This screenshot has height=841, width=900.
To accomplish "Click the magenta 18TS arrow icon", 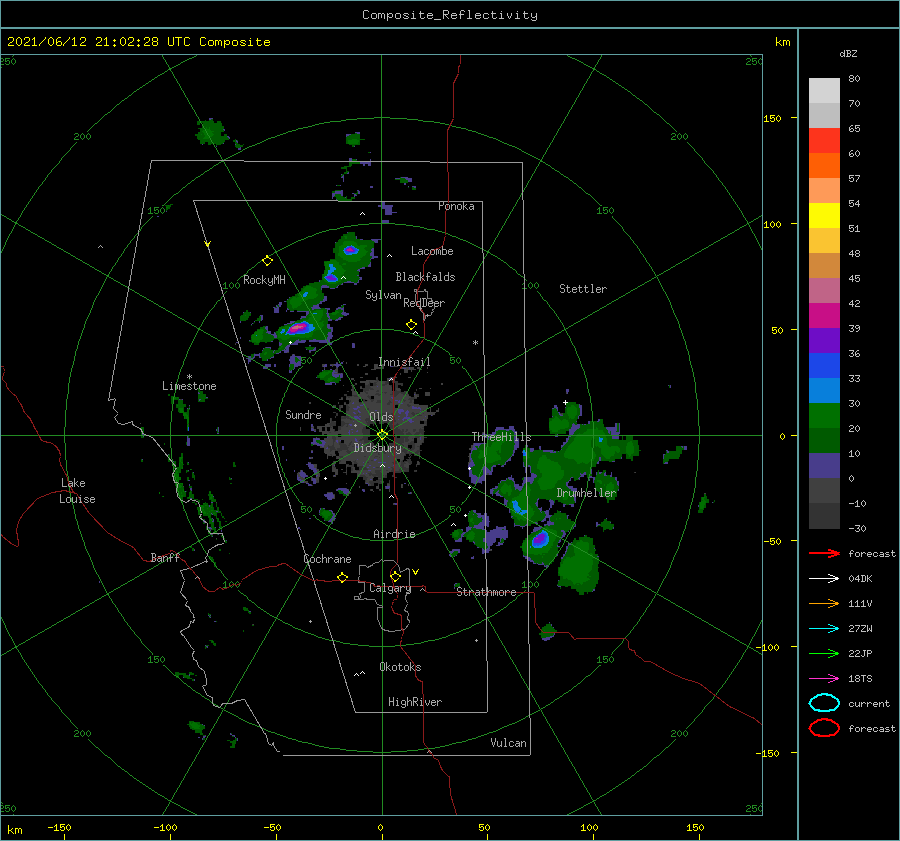I will pyautogui.click(x=824, y=679).
